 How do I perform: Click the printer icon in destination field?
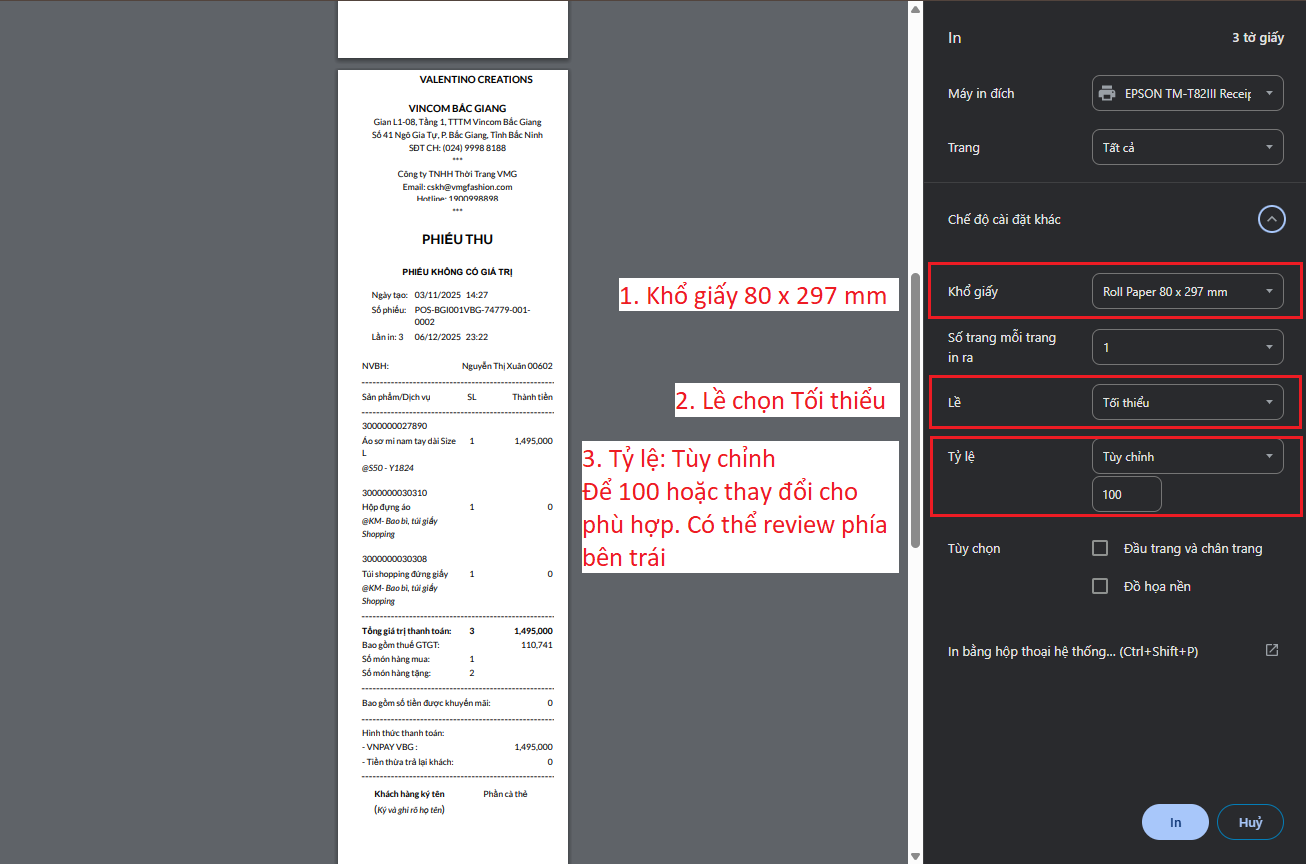tap(1107, 94)
